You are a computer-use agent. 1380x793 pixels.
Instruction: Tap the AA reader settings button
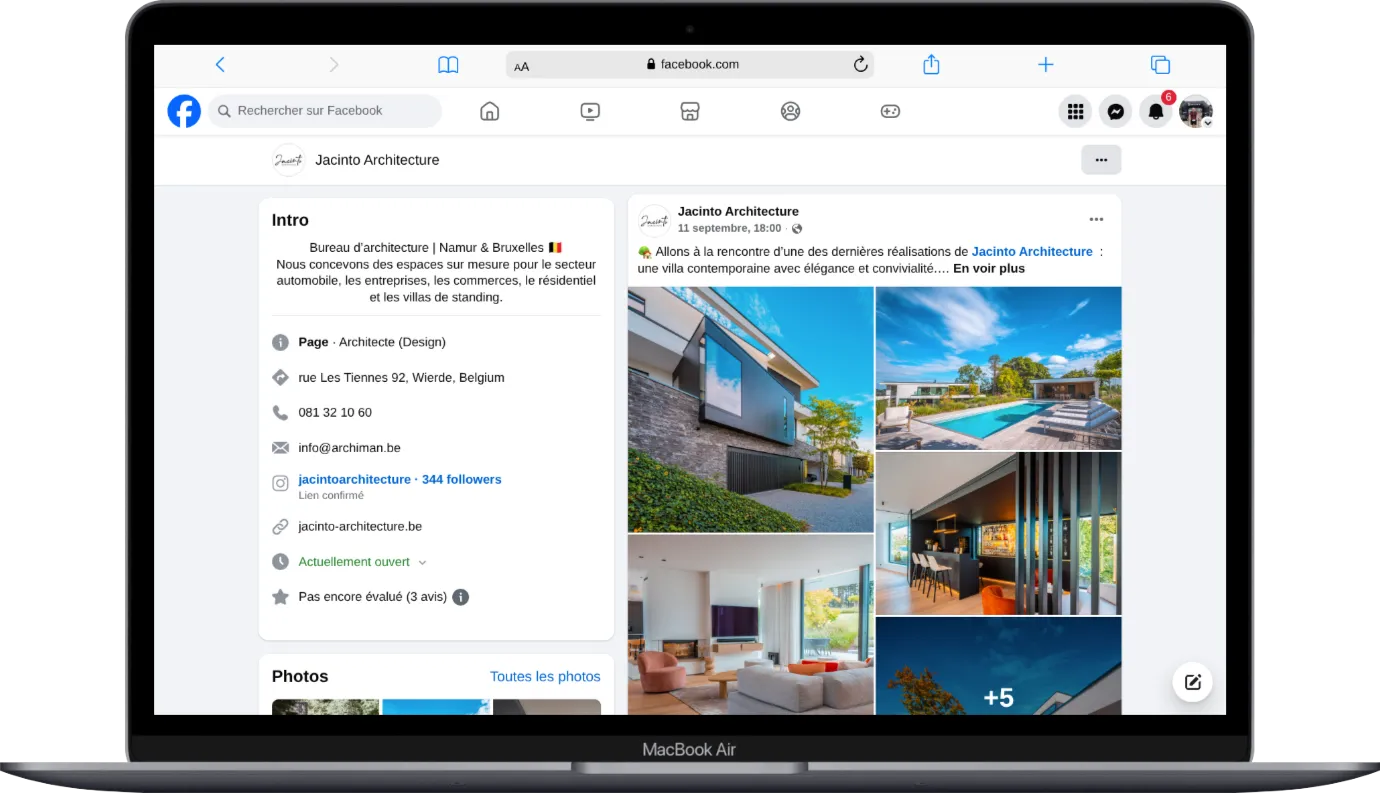pos(522,66)
